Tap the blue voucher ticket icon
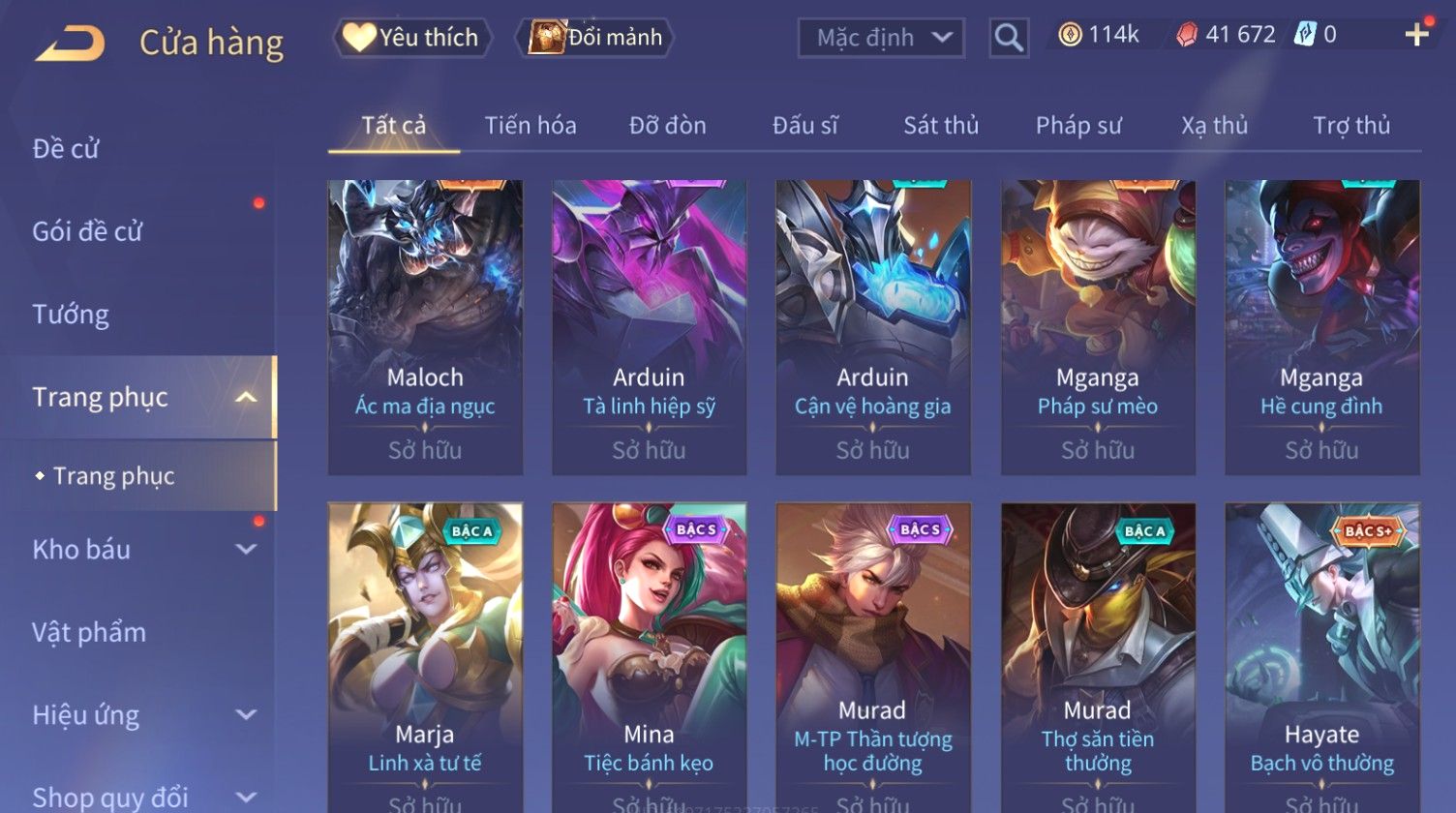The width and height of the screenshot is (1456, 813). point(1305,35)
